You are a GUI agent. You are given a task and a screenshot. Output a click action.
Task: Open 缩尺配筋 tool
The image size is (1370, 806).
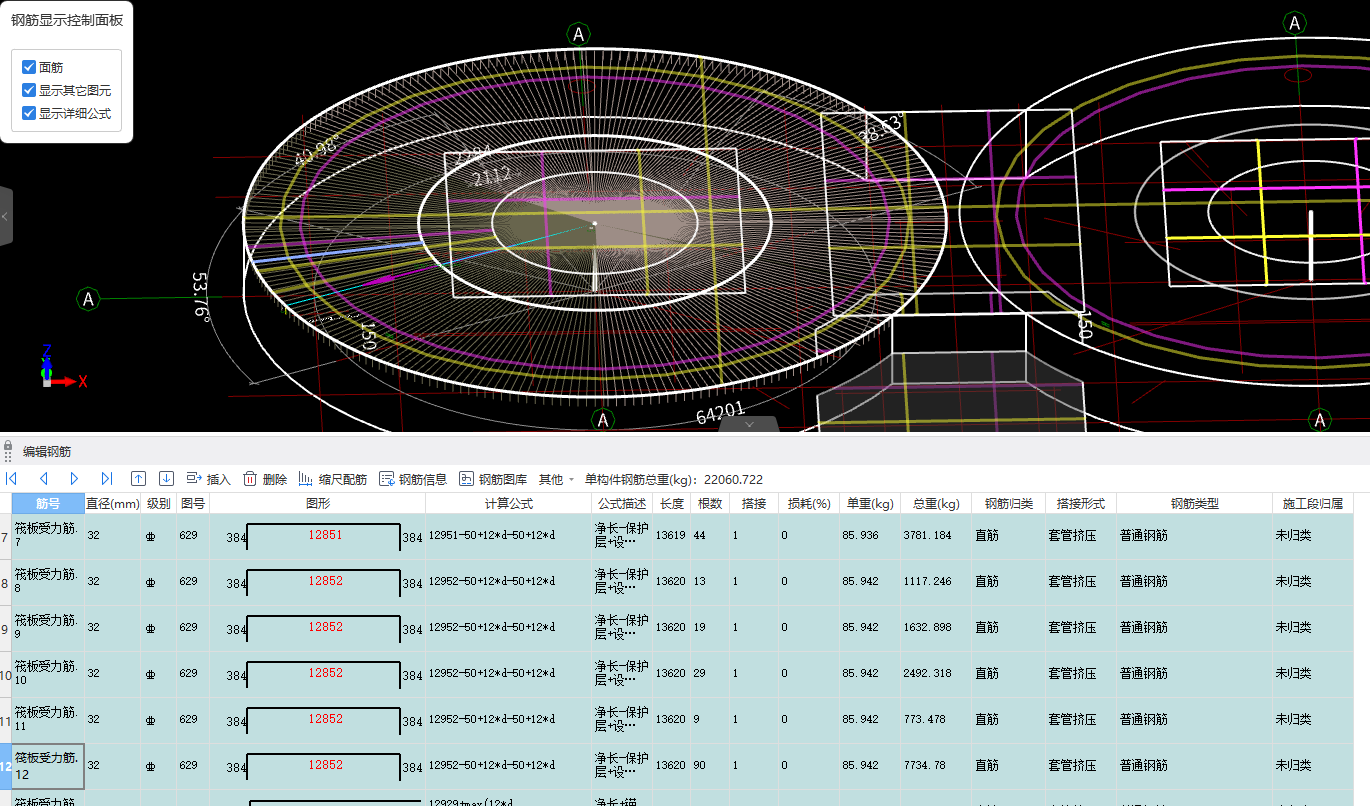click(332, 479)
